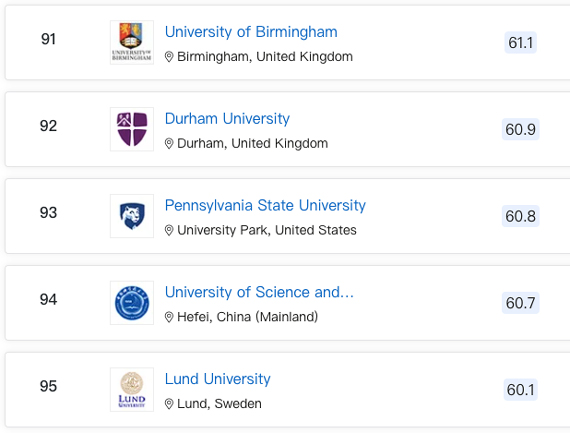
Task: Open the Lund University link
Action: [217, 379]
